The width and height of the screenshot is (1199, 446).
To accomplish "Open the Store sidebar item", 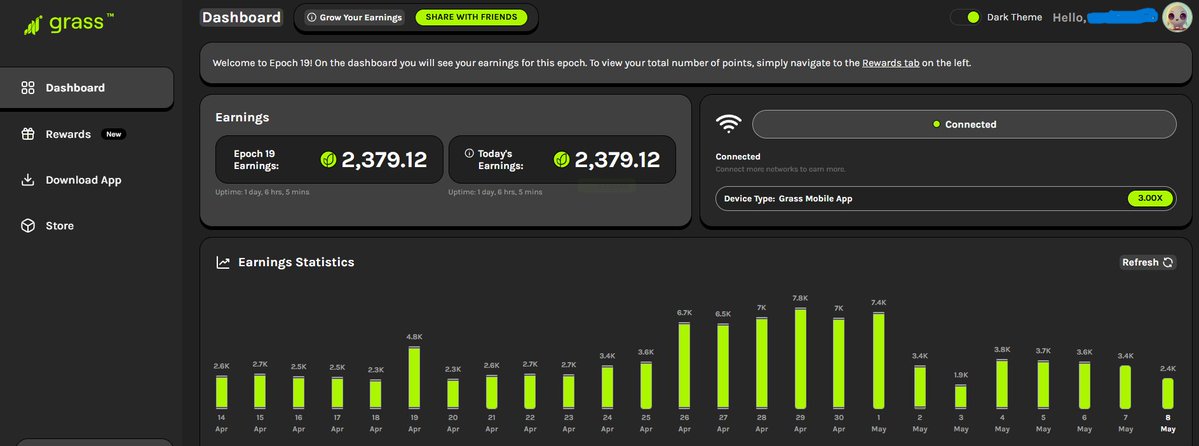I will click(47, 226).
